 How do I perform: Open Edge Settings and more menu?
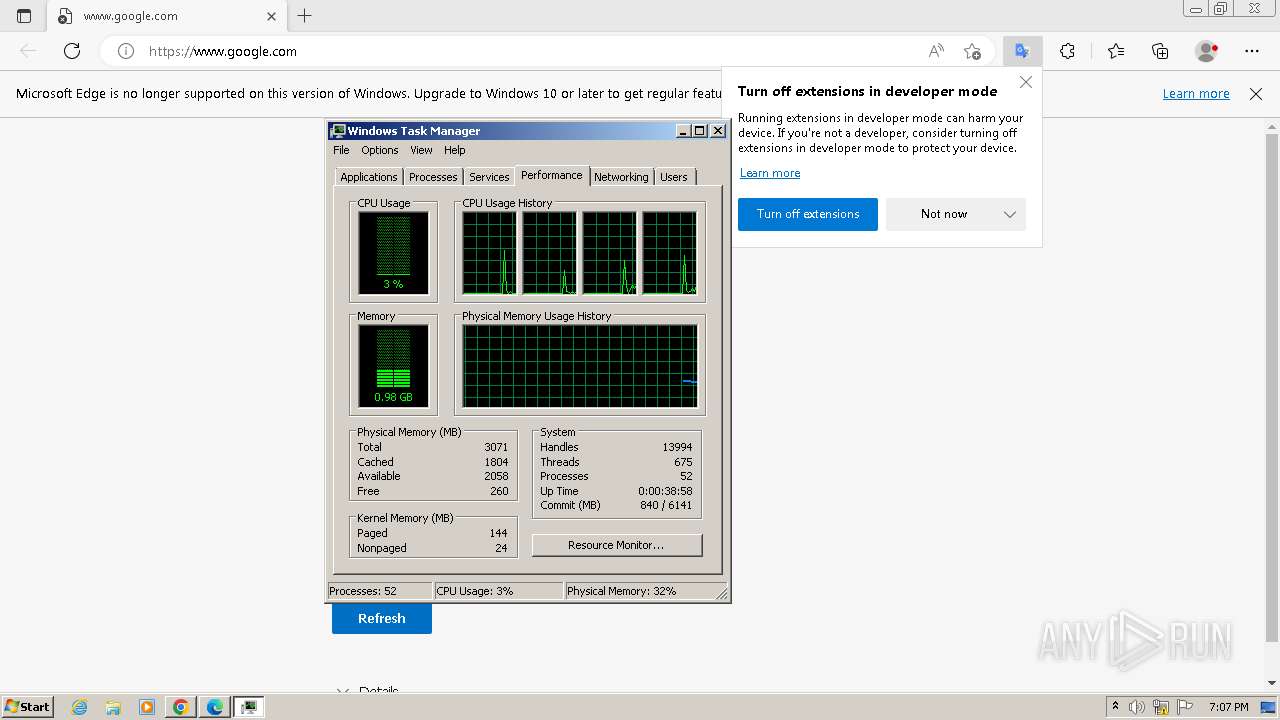[x=1252, y=51]
